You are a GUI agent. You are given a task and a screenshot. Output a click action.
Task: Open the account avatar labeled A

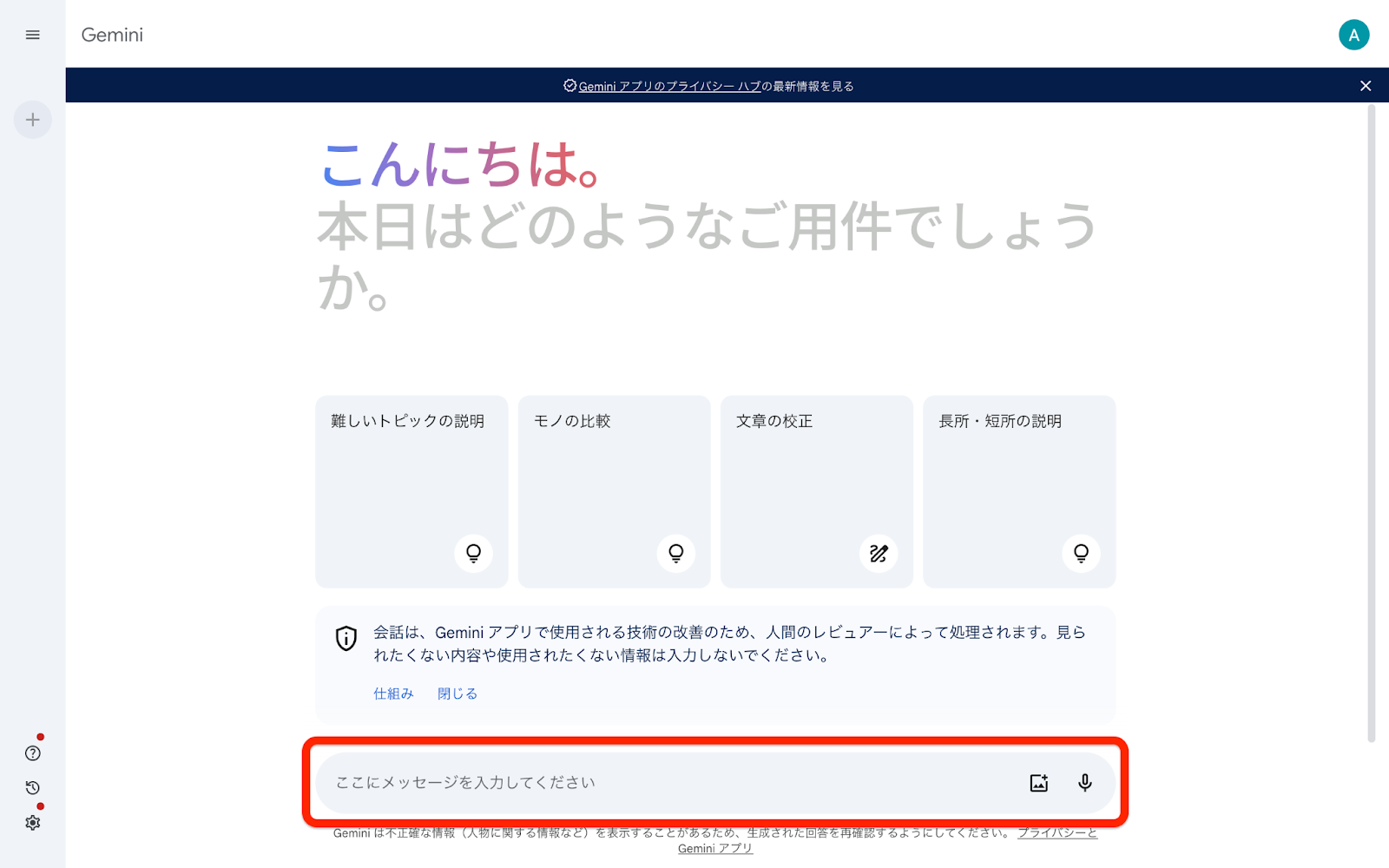(x=1353, y=35)
